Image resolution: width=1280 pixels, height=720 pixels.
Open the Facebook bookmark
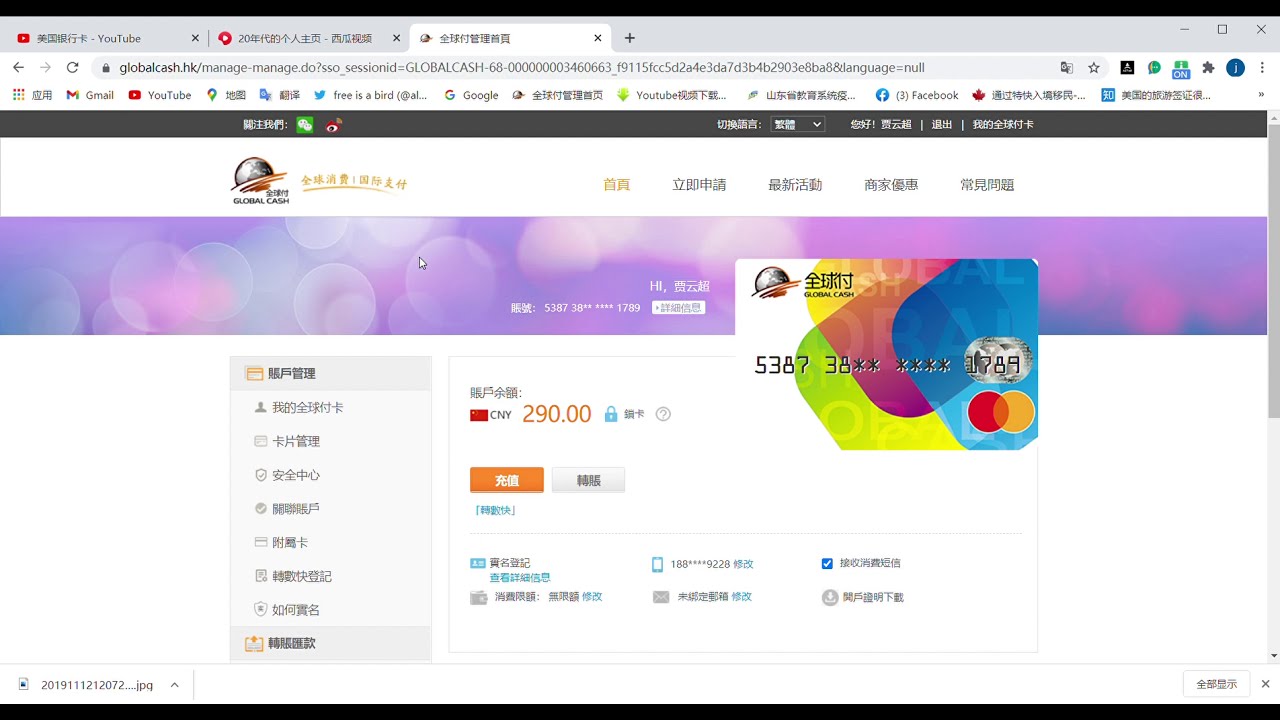coord(917,95)
